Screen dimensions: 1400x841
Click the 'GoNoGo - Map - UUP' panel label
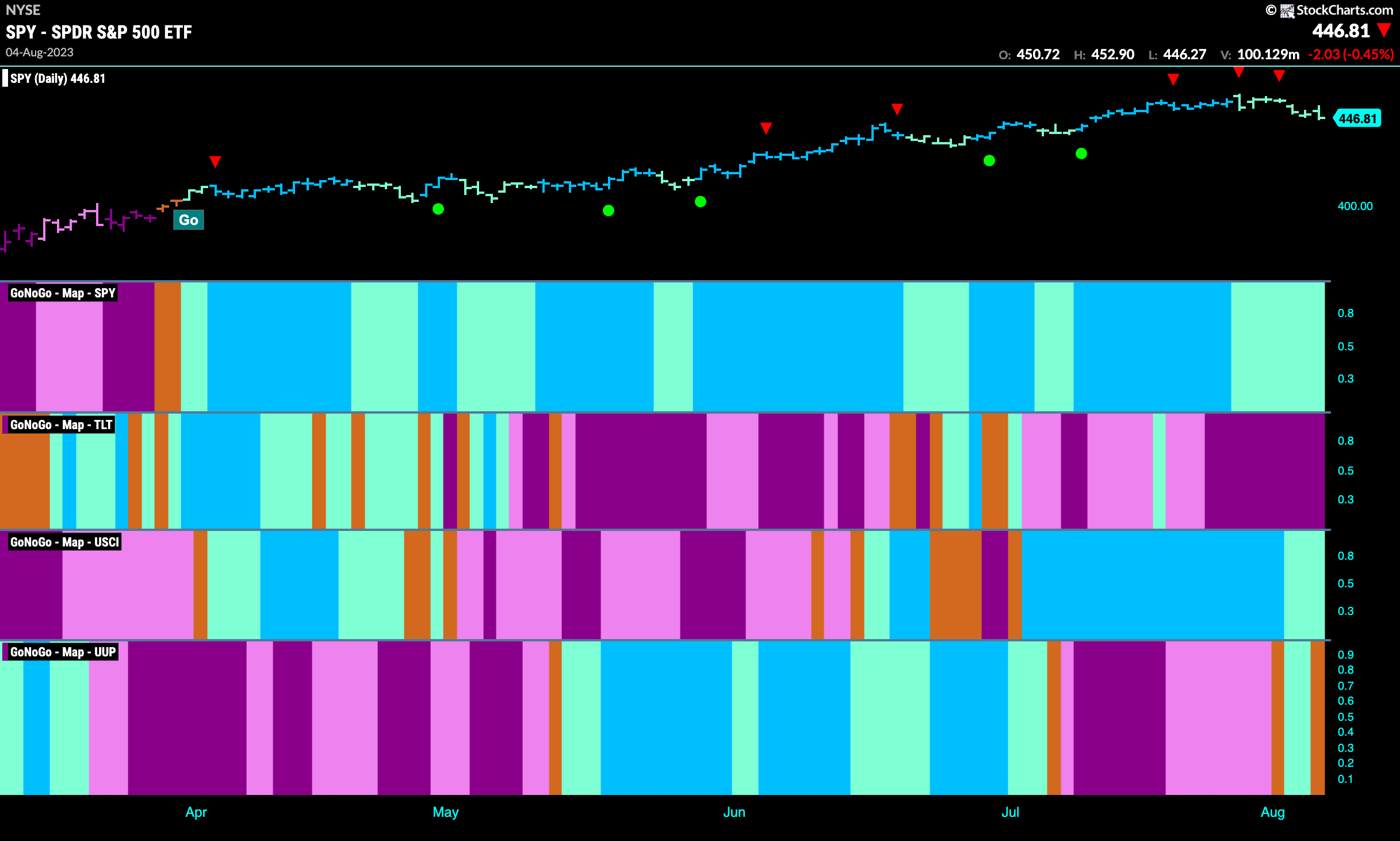(x=63, y=652)
